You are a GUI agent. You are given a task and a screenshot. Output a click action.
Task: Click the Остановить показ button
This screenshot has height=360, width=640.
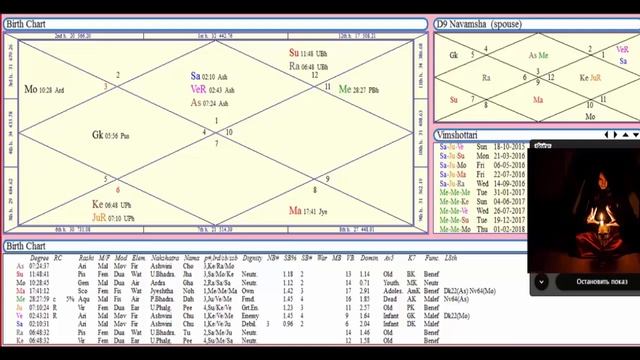pyautogui.click(x=601, y=282)
